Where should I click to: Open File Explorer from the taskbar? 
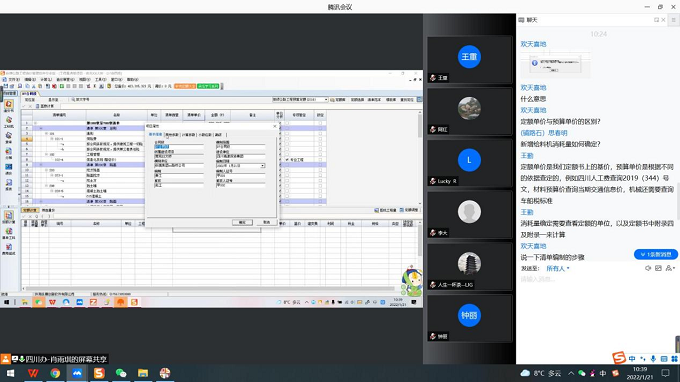click(x=143, y=373)
